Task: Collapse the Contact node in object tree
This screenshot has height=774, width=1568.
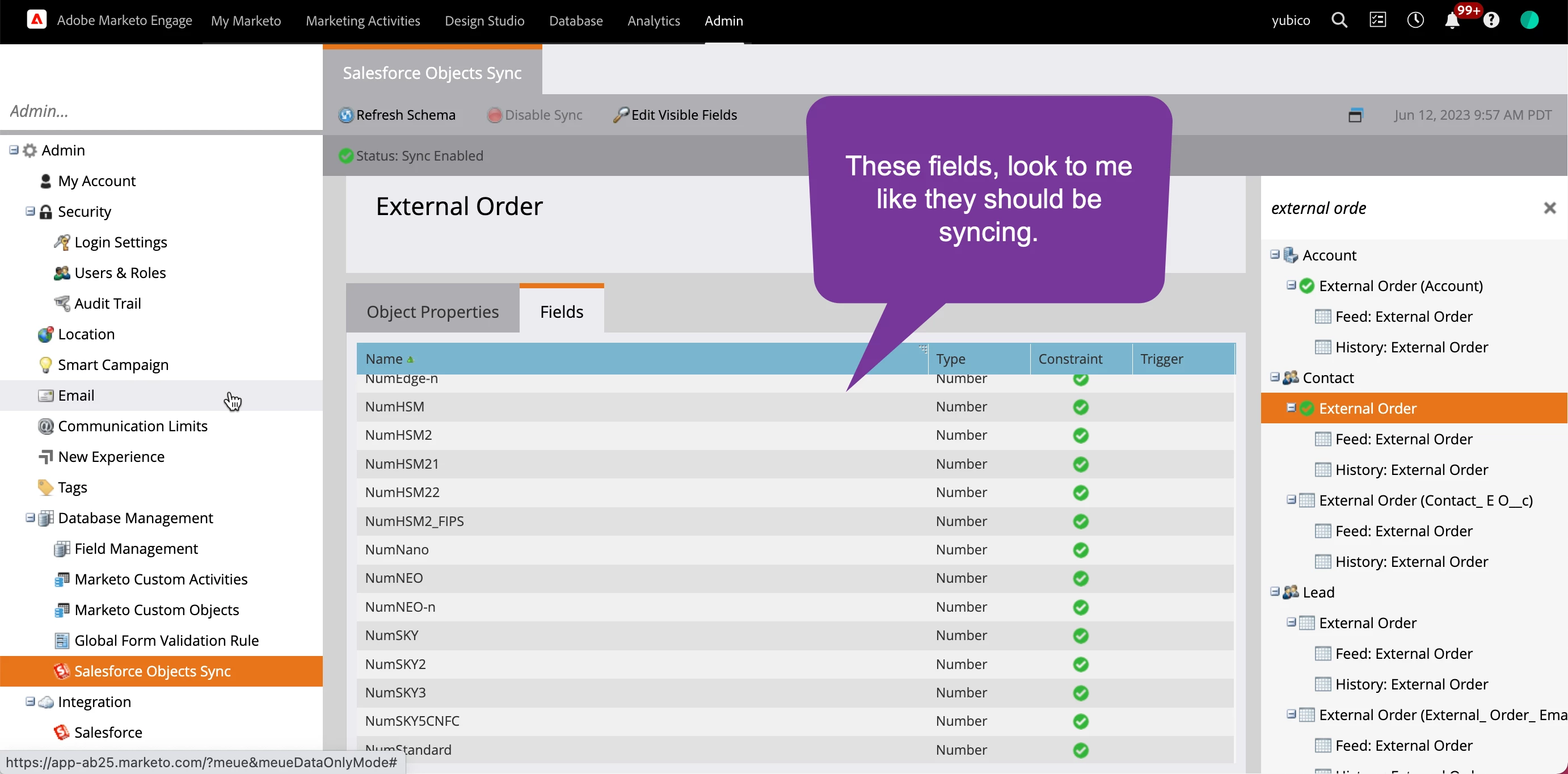Action: (x=1275, y=377)
